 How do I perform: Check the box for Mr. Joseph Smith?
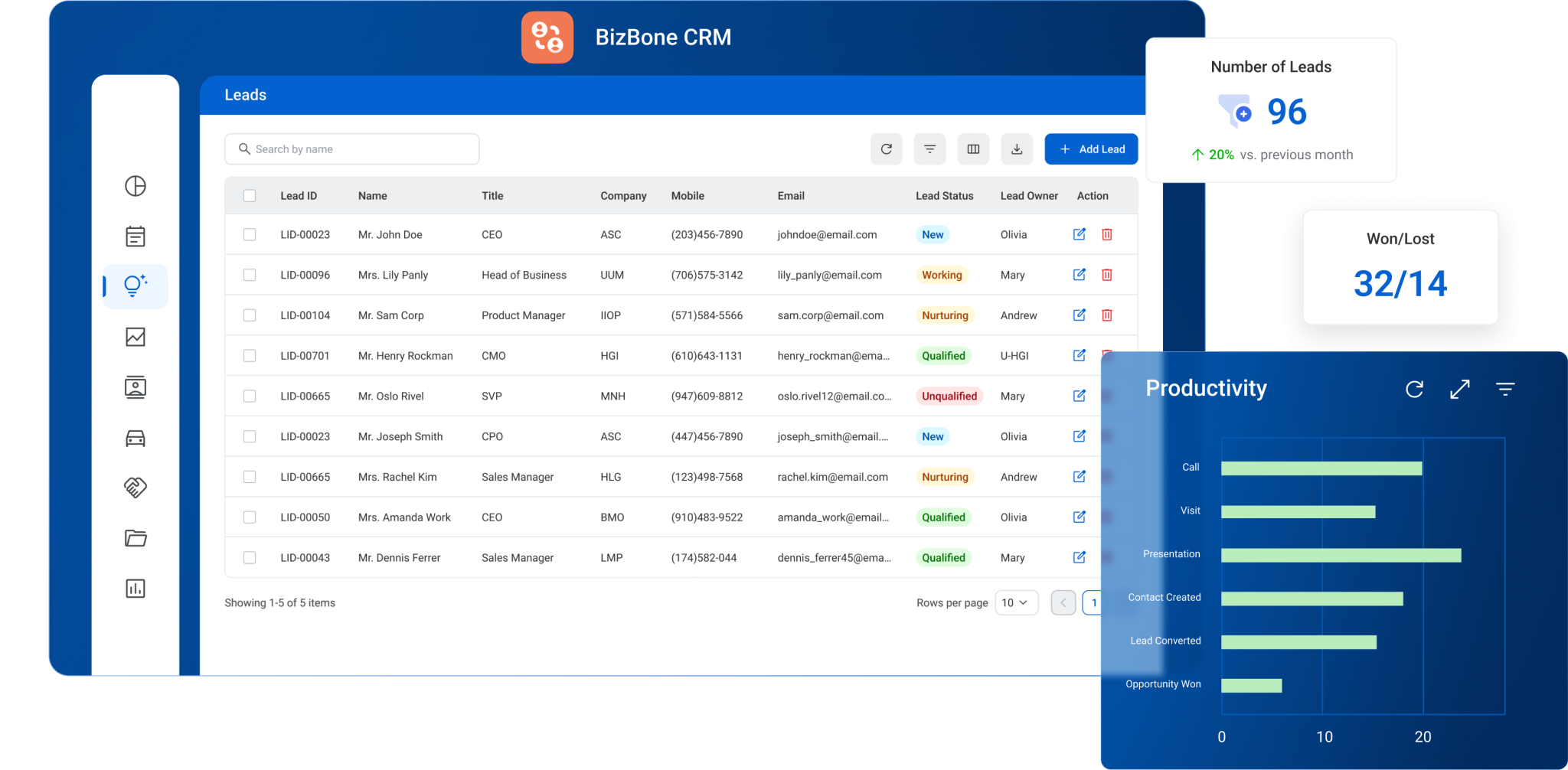click(x=250, y=436)
